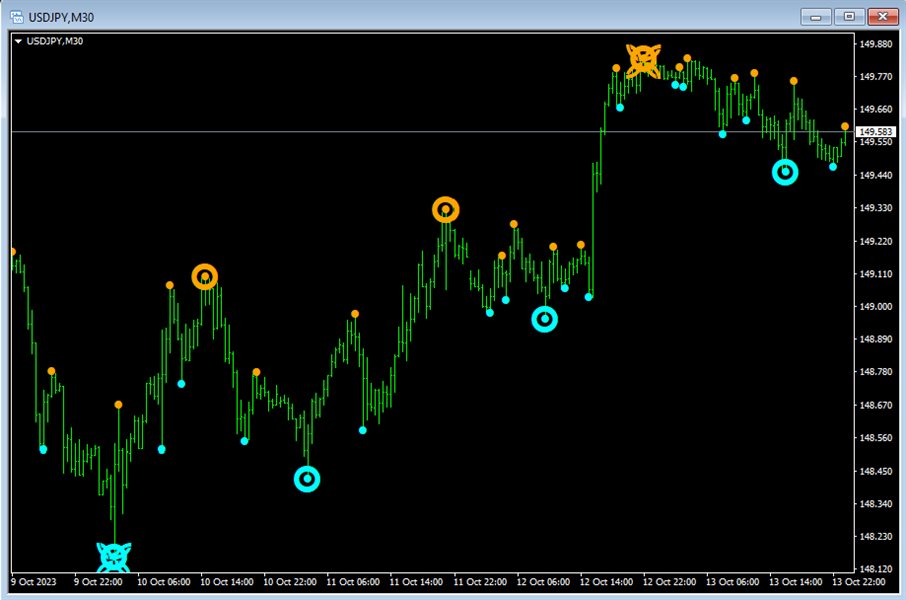Image resolution: width=906 pixels, height=600 pixels.
Task: Select the orange cat signal icon at chart top
Action: click(x=643, y=61)
